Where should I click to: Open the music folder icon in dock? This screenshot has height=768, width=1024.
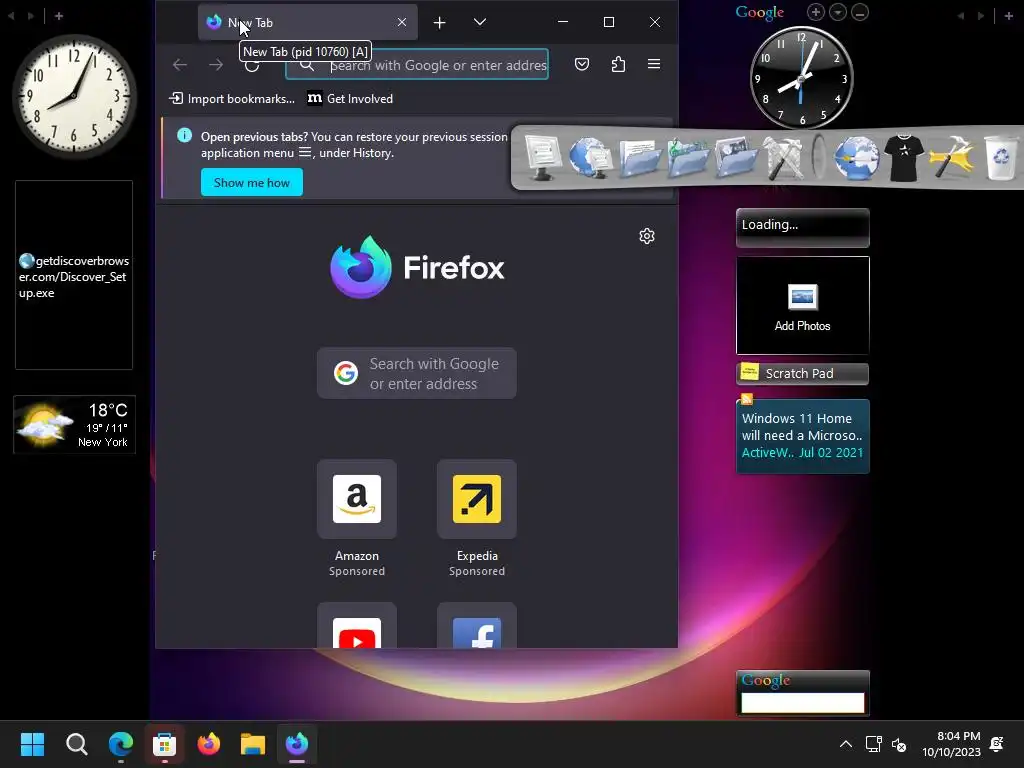click(x=687, y=157)
